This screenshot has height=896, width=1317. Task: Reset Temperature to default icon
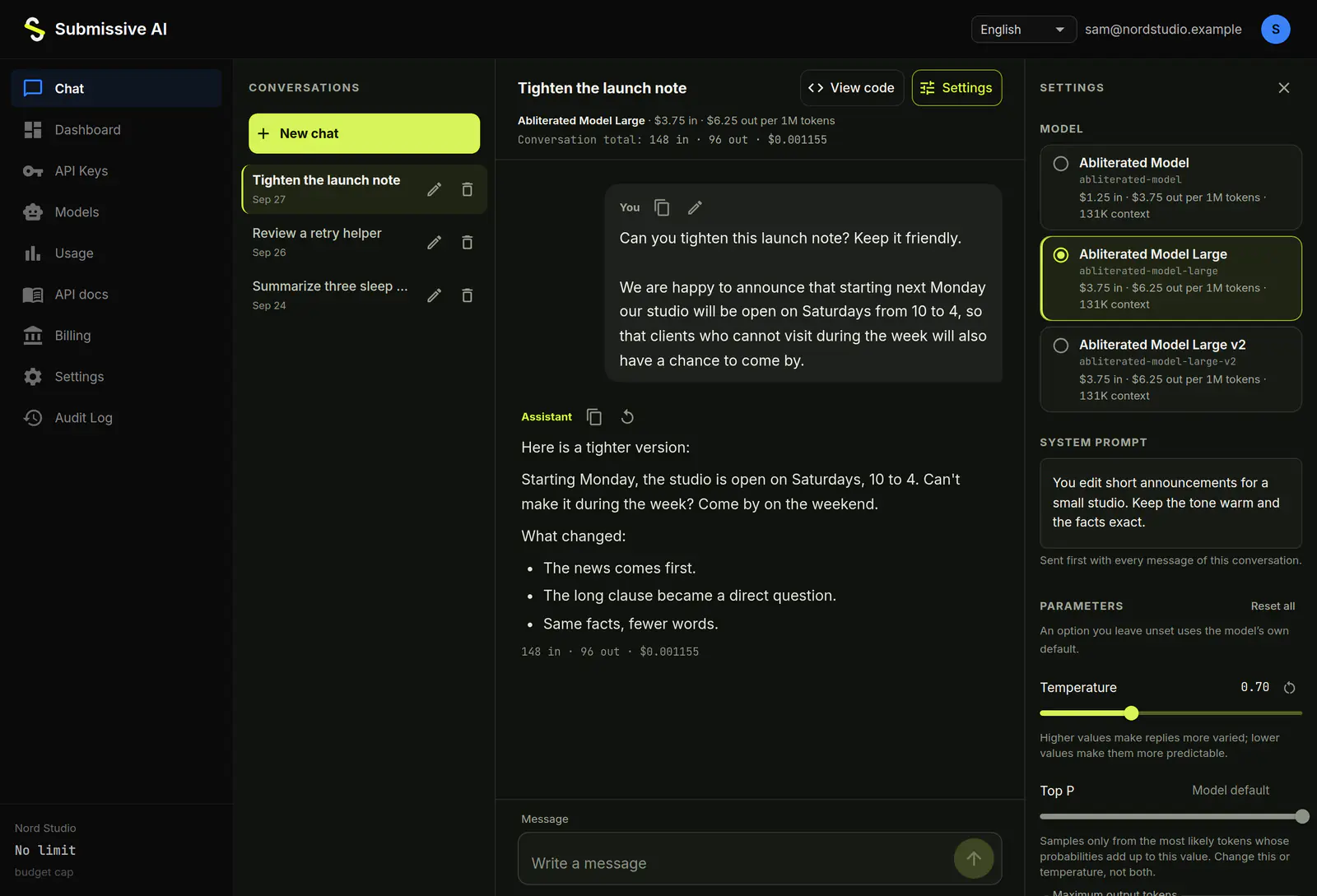pyautogui.click(x=1290, y=688)
